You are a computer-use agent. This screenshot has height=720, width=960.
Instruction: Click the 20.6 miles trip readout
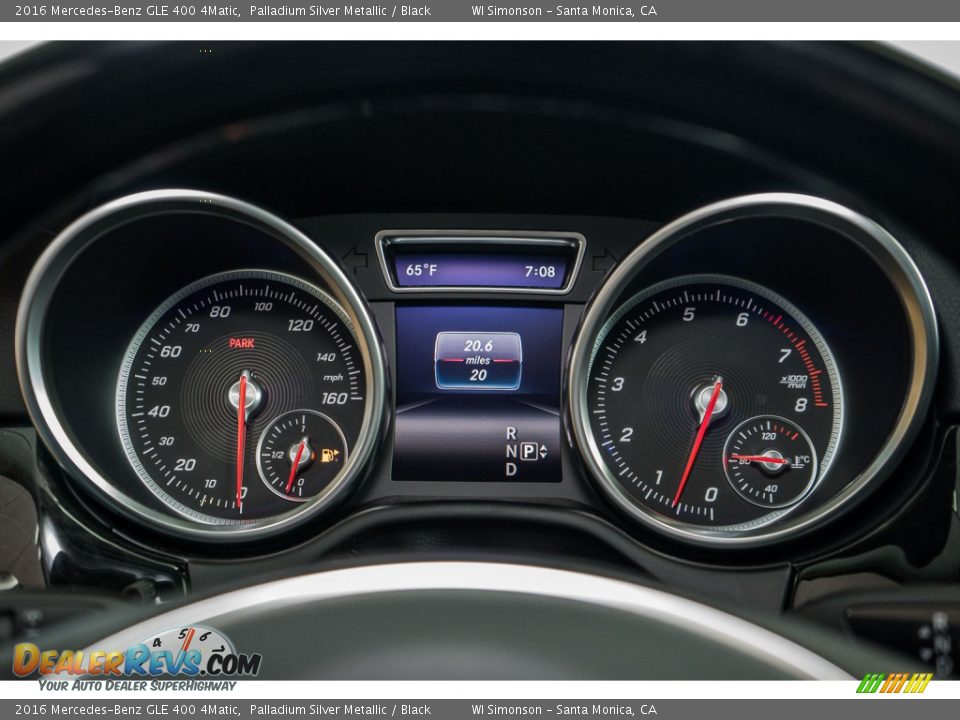point(478,346)
